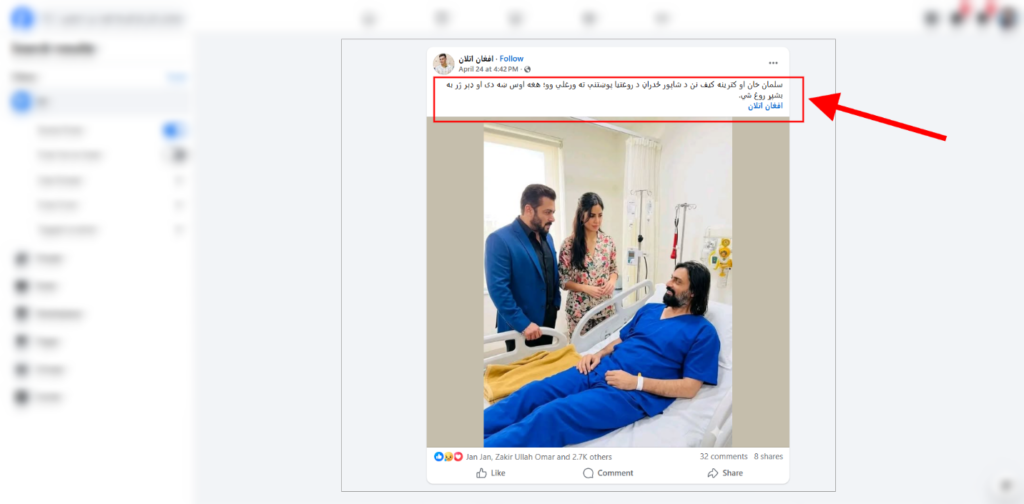Select the highlighted blue filter category in sidebar
Viewport: 1024px width, 504px height.
pos(98,102)
